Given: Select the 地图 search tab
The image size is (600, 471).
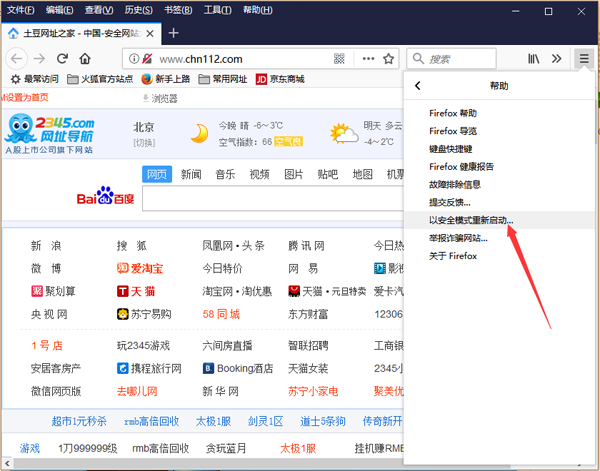Looking at the screenshot, I should pyautogui.click(x=362, y=174).
